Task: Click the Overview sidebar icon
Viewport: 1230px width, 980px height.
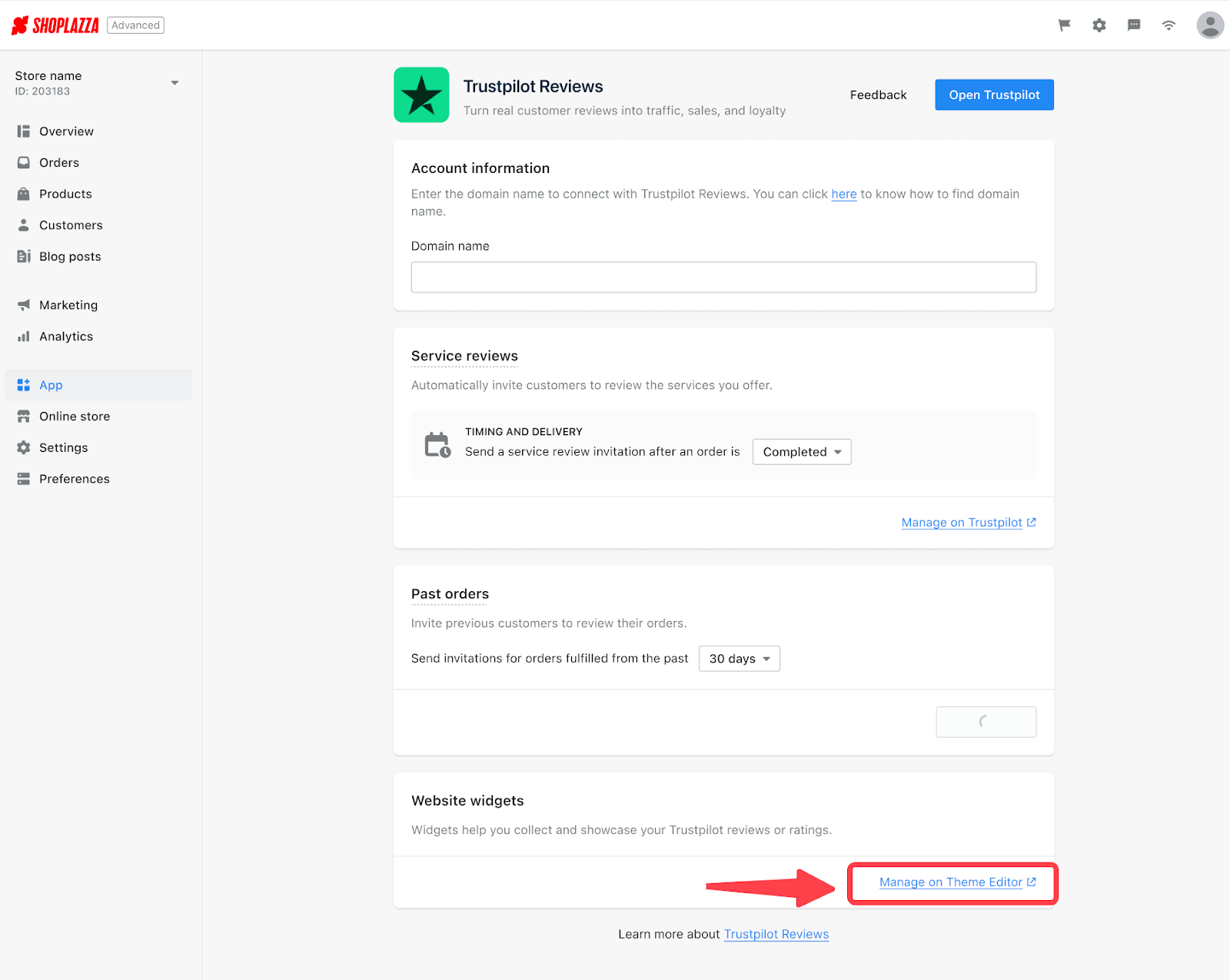Action: pyautogui.click(x=24, y=131)
